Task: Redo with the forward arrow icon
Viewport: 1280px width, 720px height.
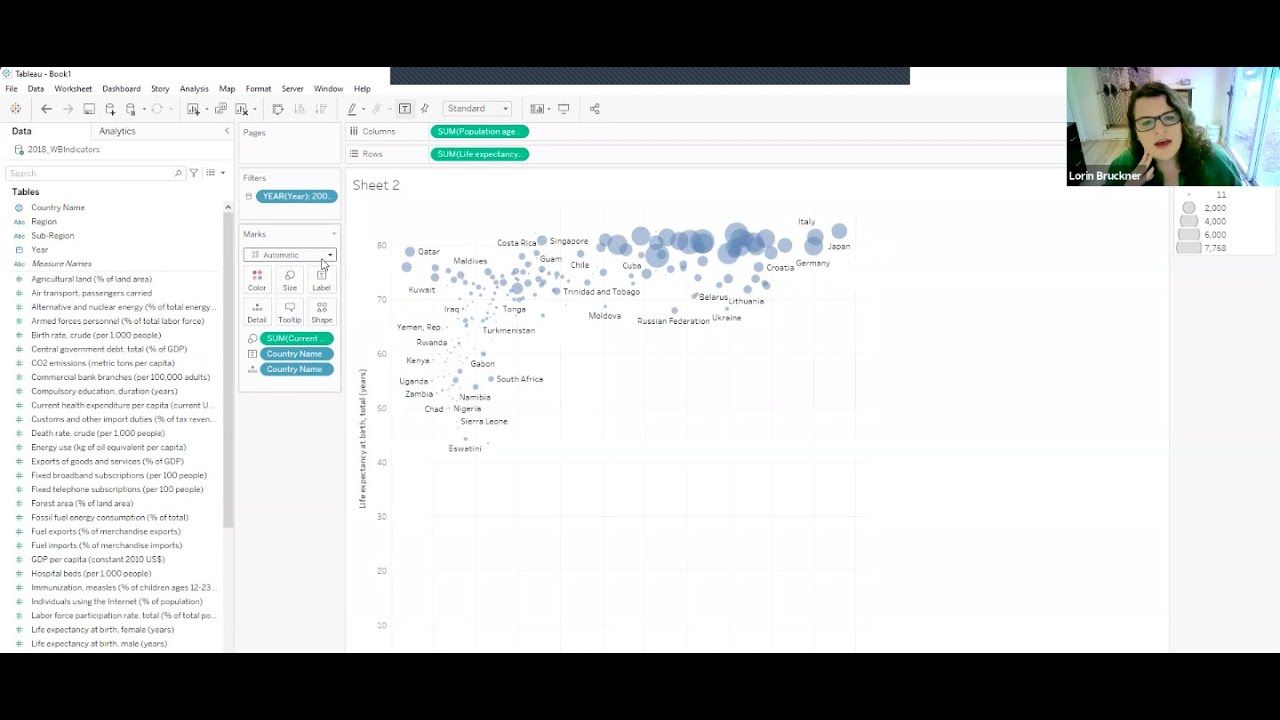Action: pos(68,109)
